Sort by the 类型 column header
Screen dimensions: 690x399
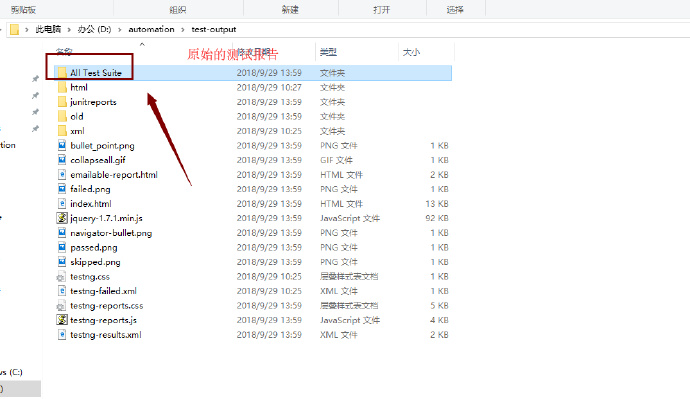coord(328,52)
